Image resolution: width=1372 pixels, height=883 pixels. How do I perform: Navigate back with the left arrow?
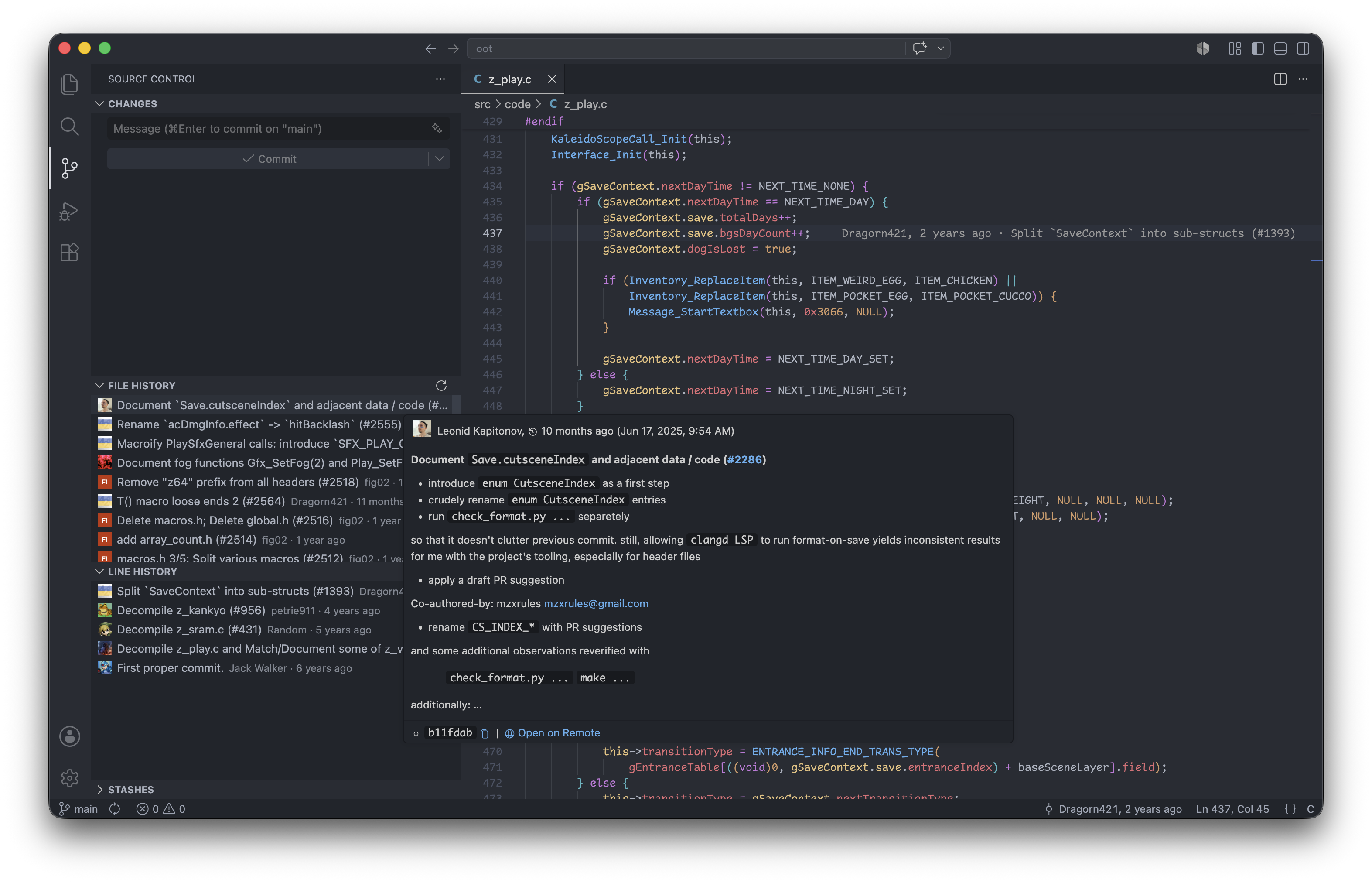pyautogui.click(x=430, y=49)
